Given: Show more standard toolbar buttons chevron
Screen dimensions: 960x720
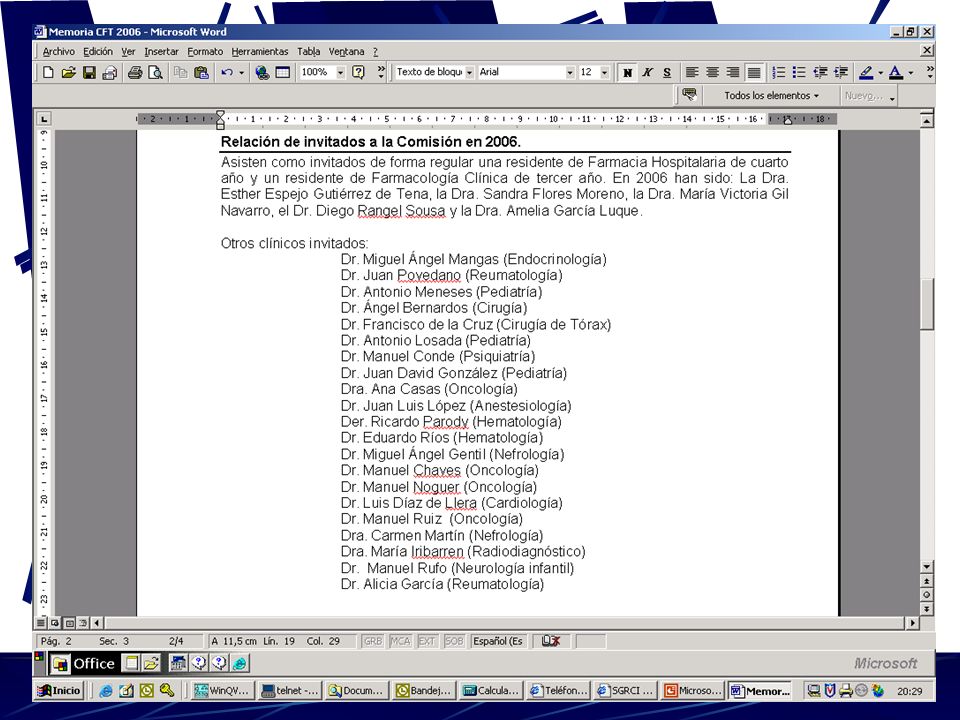Looking at the screenshot, I should pyautogui.click(x=381, y=72).
